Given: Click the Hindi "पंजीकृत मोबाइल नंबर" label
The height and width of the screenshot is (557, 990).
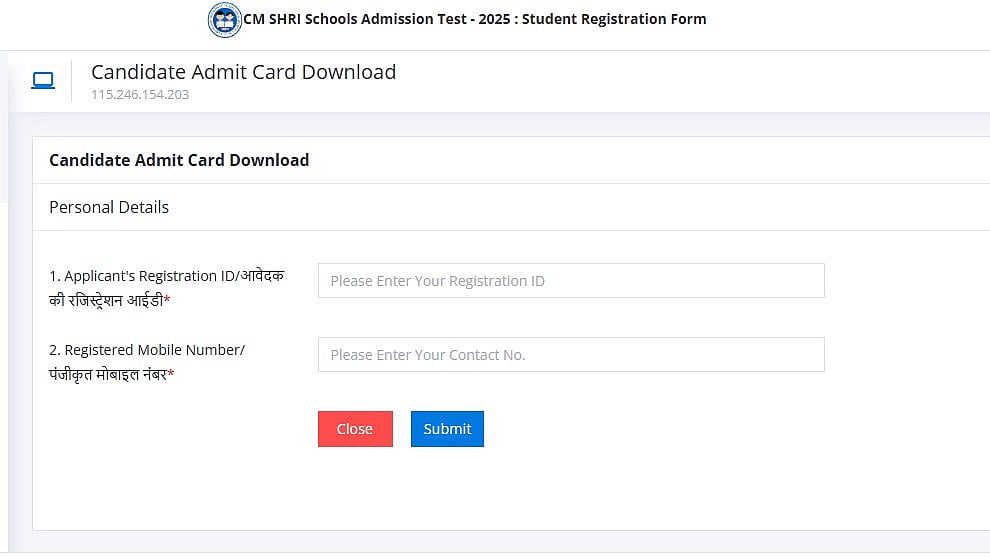Looking at the screenshot, I should coord(107,375).
